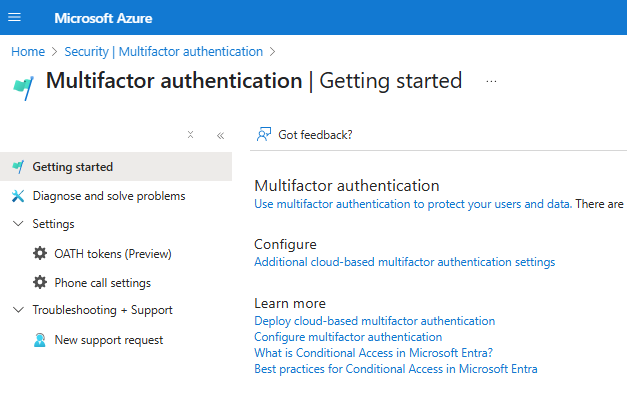This screenshot has width=627, height=415.
Task: Collapse the sidebar with double chevron
Action: [220, 136]
